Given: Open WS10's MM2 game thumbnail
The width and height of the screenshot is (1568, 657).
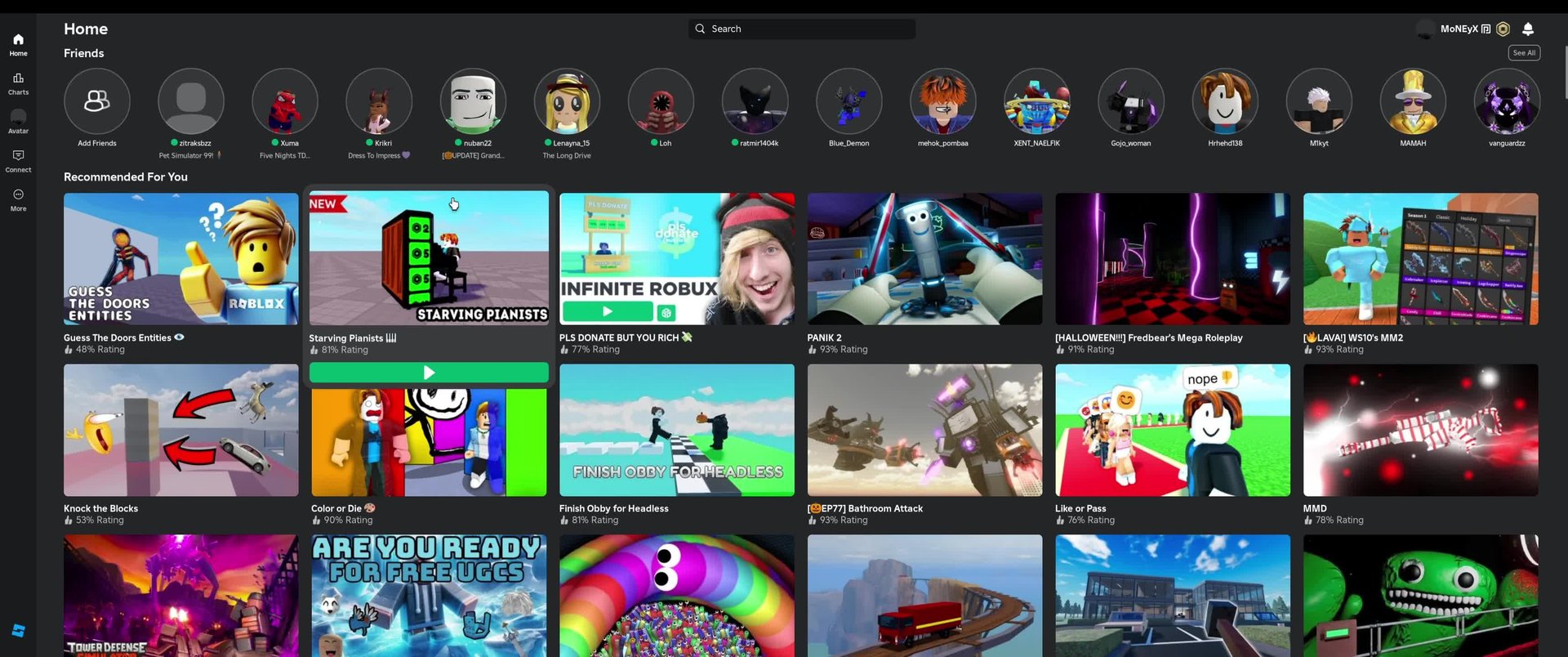Looking at the screenshot, I should (x=1421, y=259).
